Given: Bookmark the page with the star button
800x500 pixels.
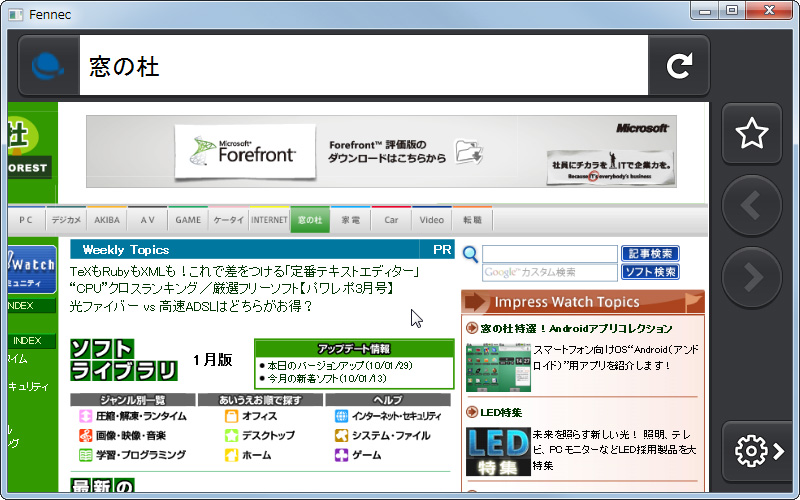Looking at the screenshot, I should 752,133.
